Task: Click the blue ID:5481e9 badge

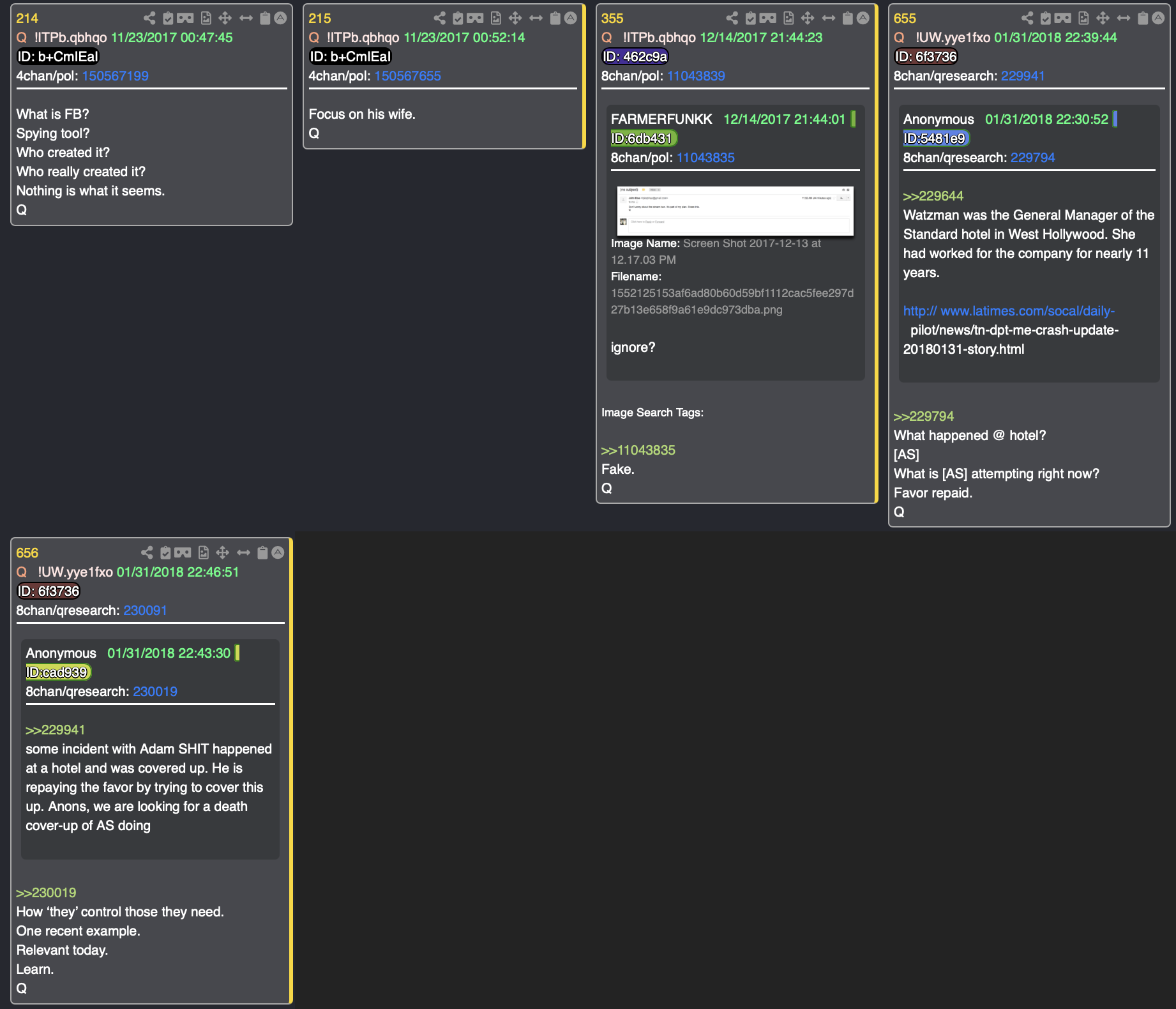Action: (936, 139)
